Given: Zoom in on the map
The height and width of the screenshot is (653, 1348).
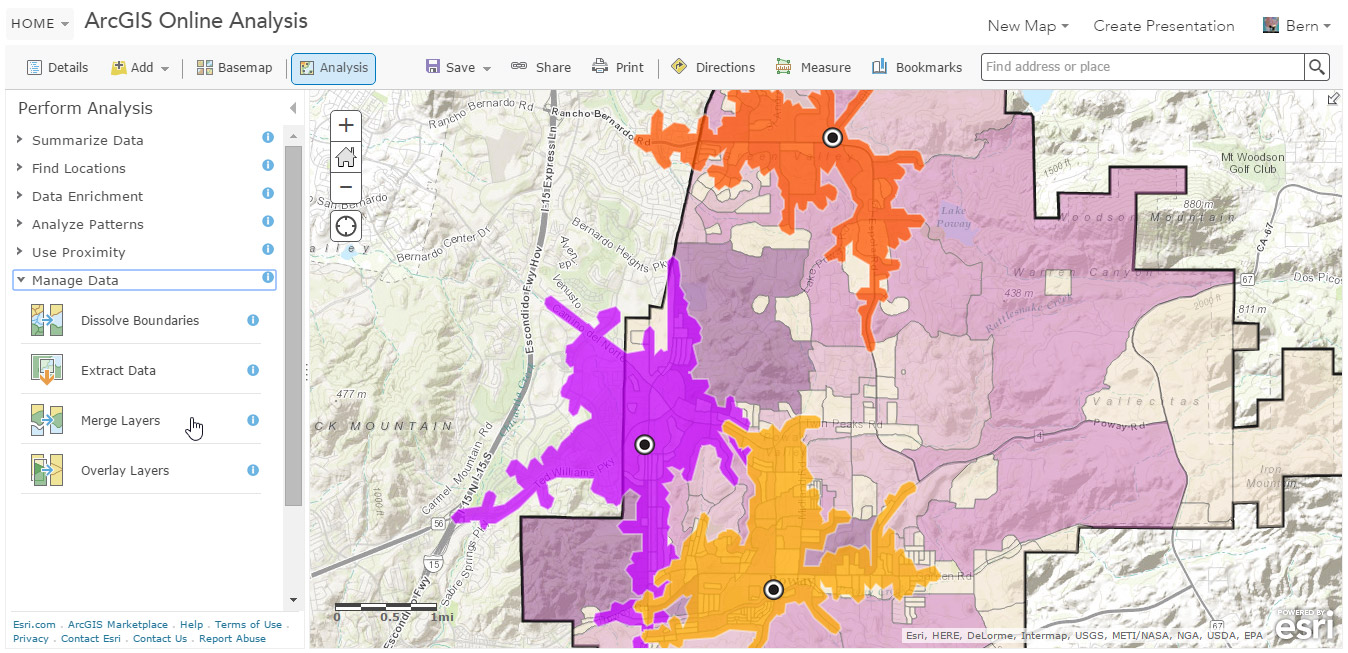Looking at the screenshot, I should tap(346, 125).
